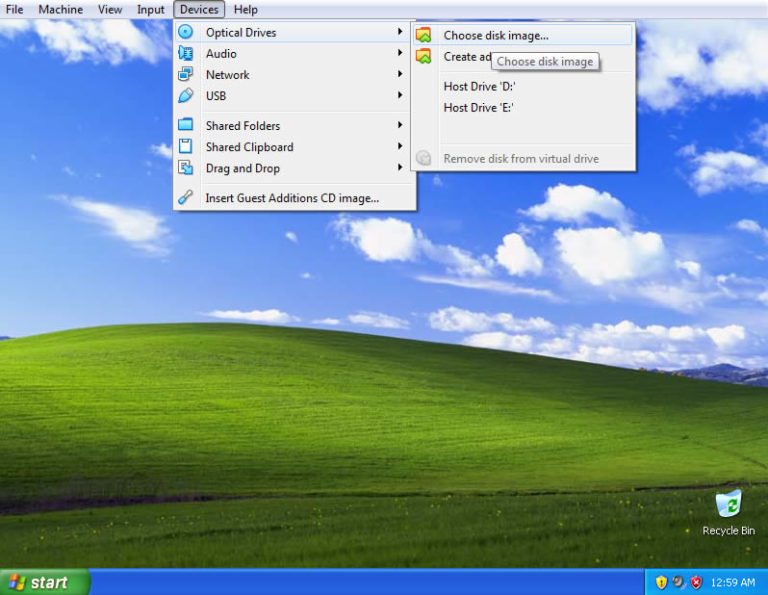768x595 pixels.
Task: Open the Help menu
Action: (245, 9)
